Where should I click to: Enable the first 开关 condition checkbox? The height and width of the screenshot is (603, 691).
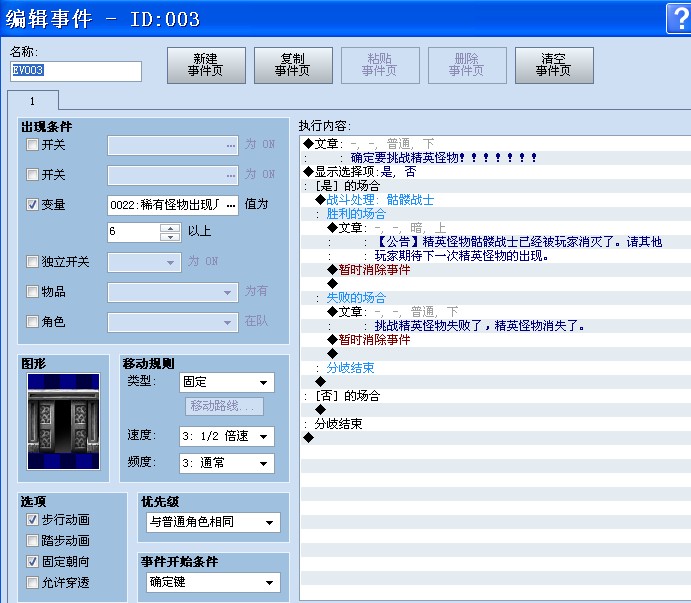click(x=32, y=145)
